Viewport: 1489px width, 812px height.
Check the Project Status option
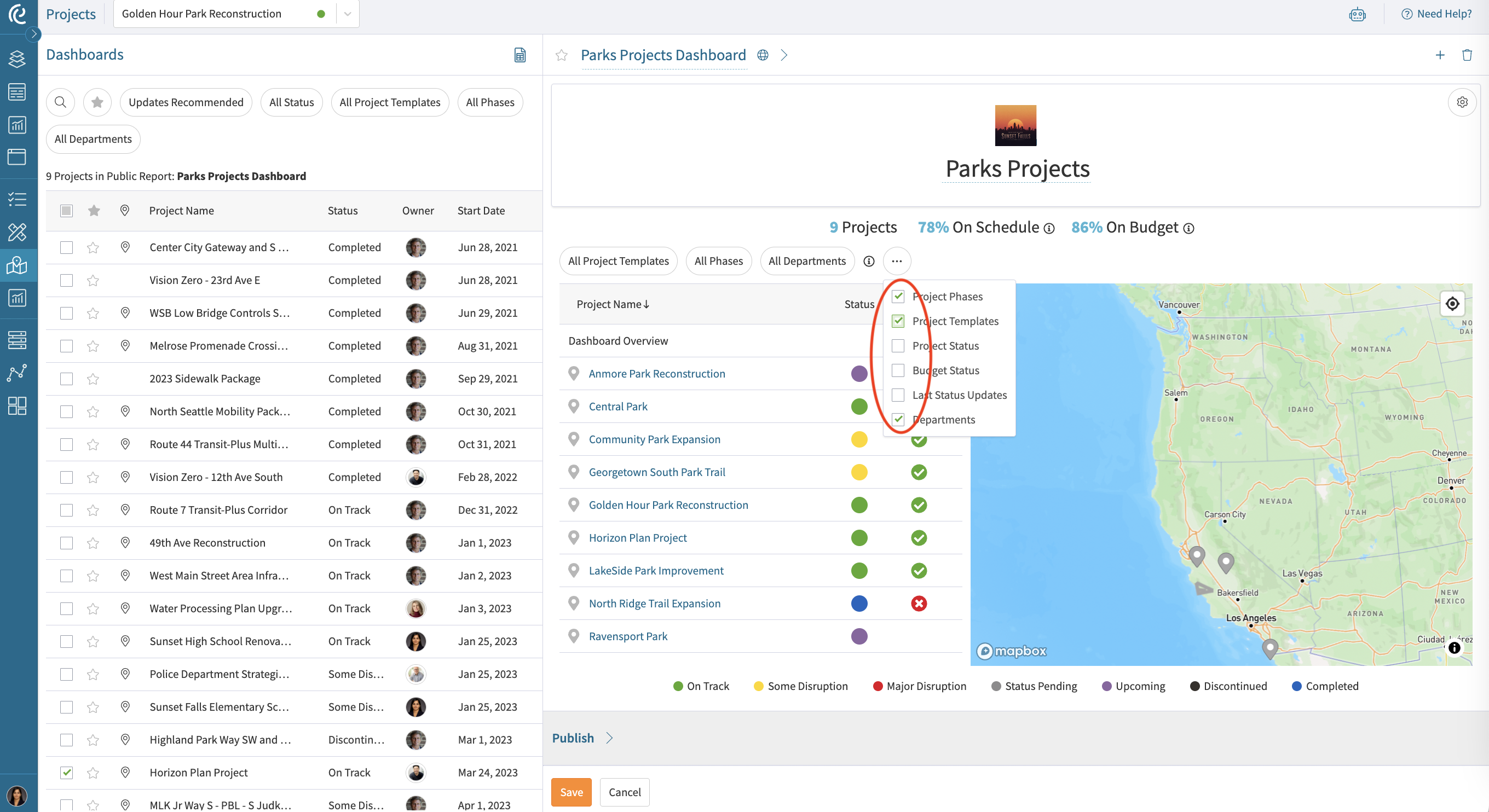tap(898, 346)
